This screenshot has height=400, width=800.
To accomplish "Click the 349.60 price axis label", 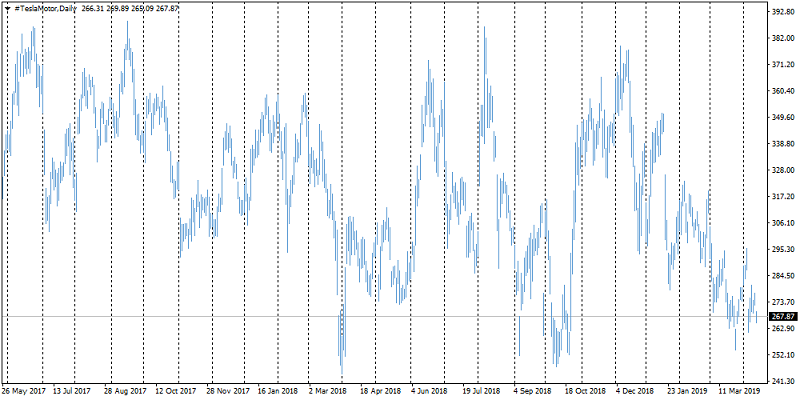I will pyautogui.click(x=784, y=117).
